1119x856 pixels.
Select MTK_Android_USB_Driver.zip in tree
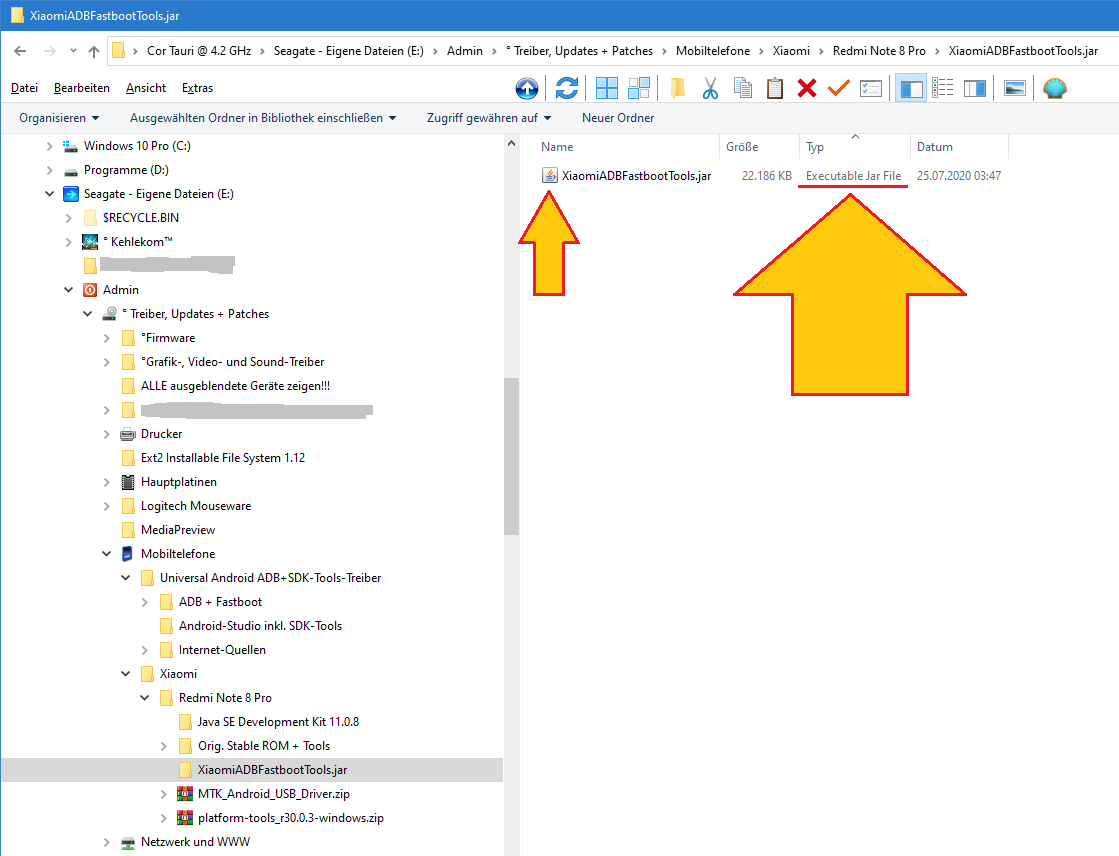273,794
